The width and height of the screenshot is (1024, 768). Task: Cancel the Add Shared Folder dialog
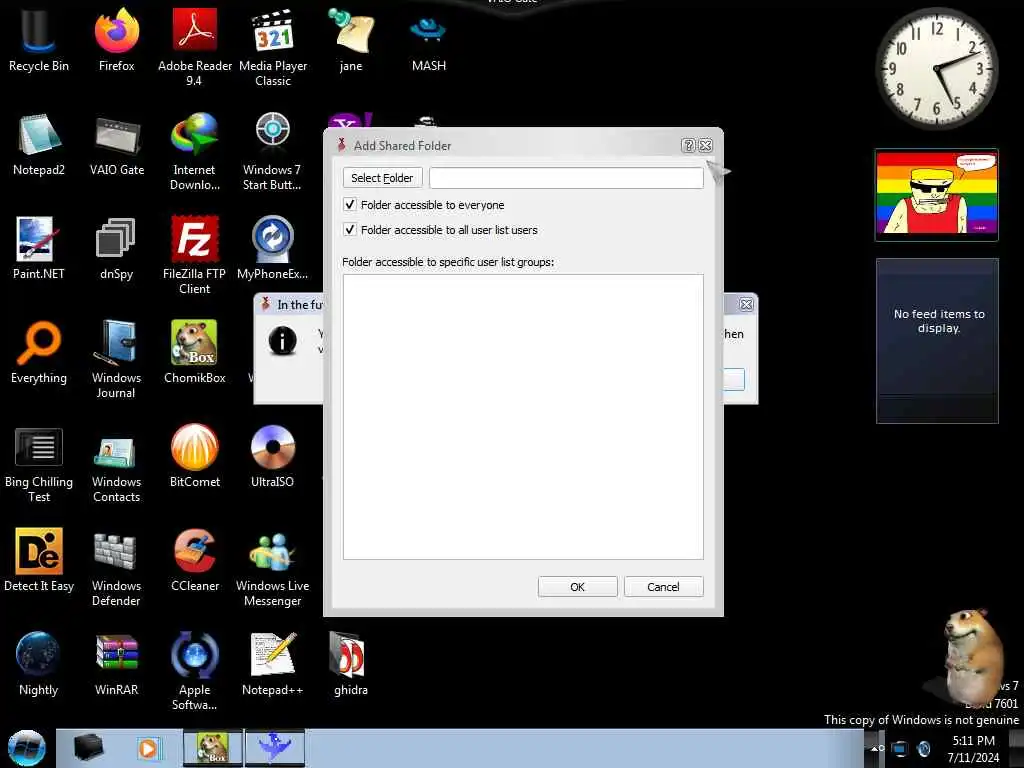click(663, 586)
